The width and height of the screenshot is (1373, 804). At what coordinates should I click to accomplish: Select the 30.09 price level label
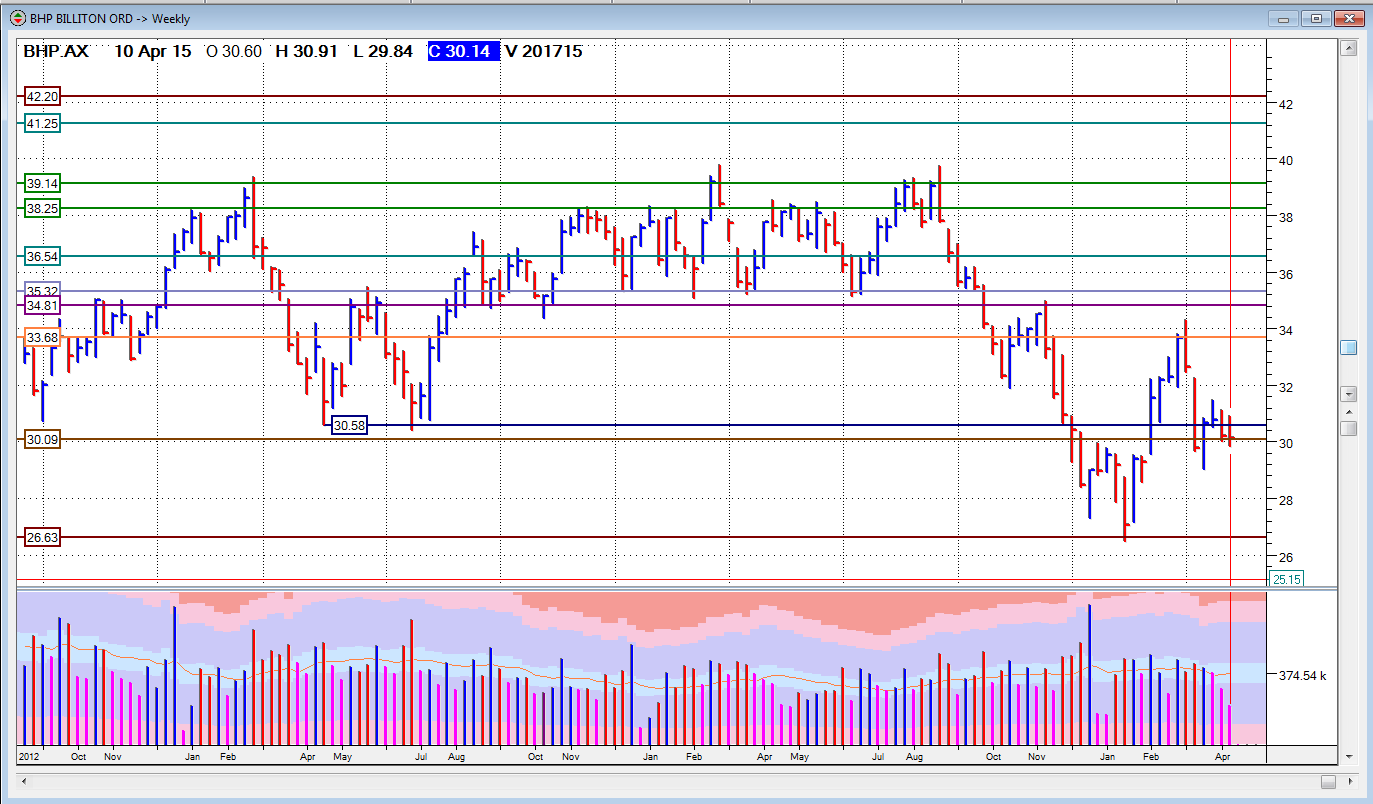coord(42,439)
